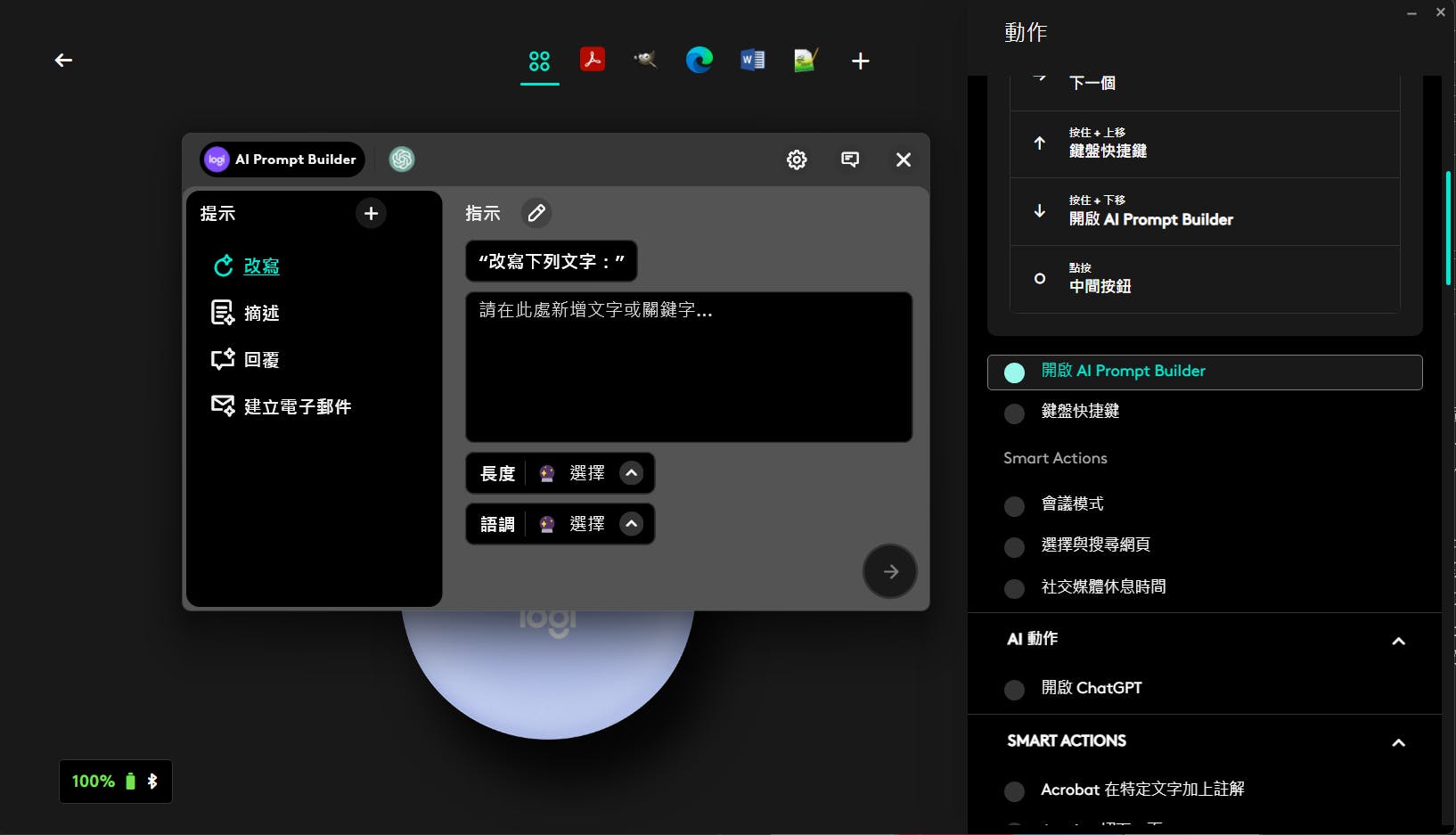Viewport: 1456px width, 835px height.
Task: Click the Bluetooth connection icon
Action: (152, 782)
